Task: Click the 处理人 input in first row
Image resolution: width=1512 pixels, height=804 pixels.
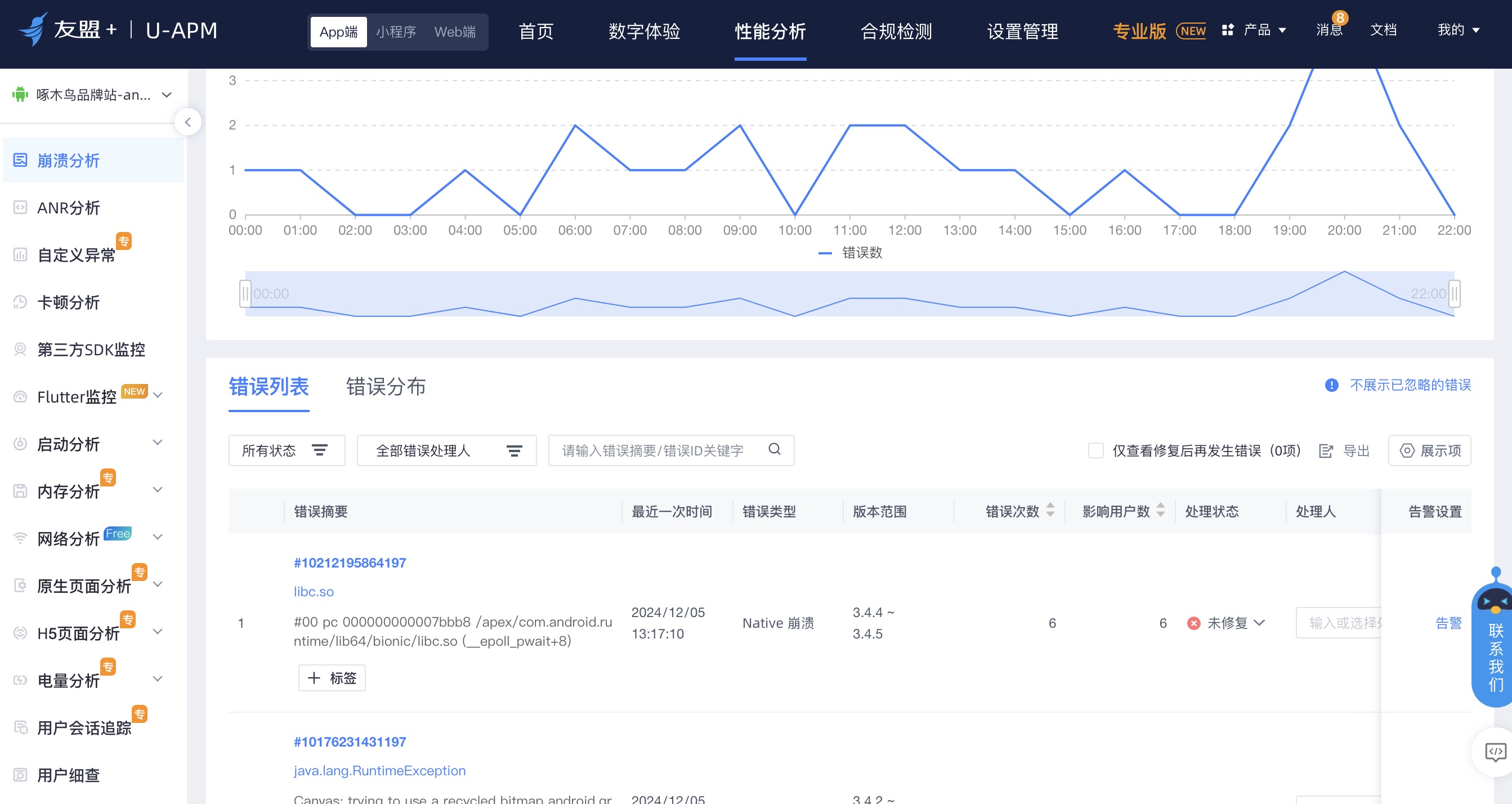Action: (x=1338, y=623)
